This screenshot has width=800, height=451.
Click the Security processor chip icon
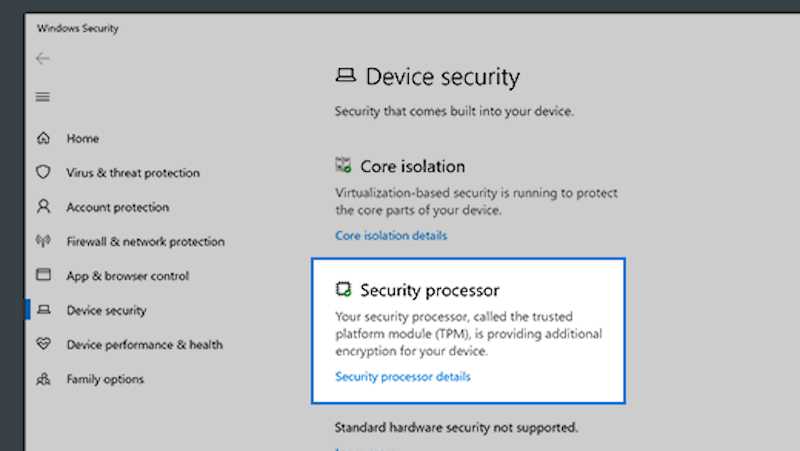(x=344, y=290)
